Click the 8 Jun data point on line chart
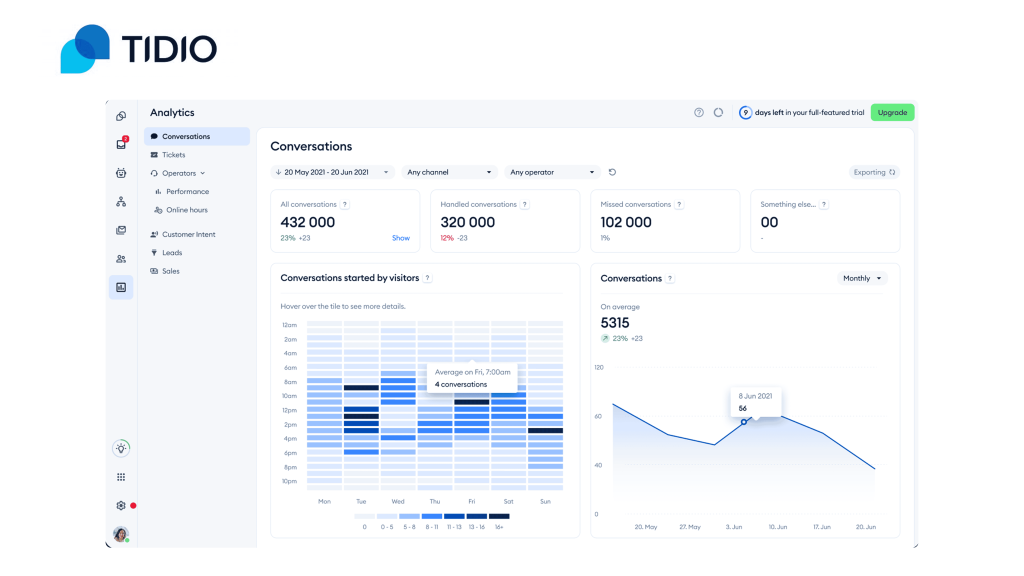Screen dimensions: 1024x576 (744, 422)
